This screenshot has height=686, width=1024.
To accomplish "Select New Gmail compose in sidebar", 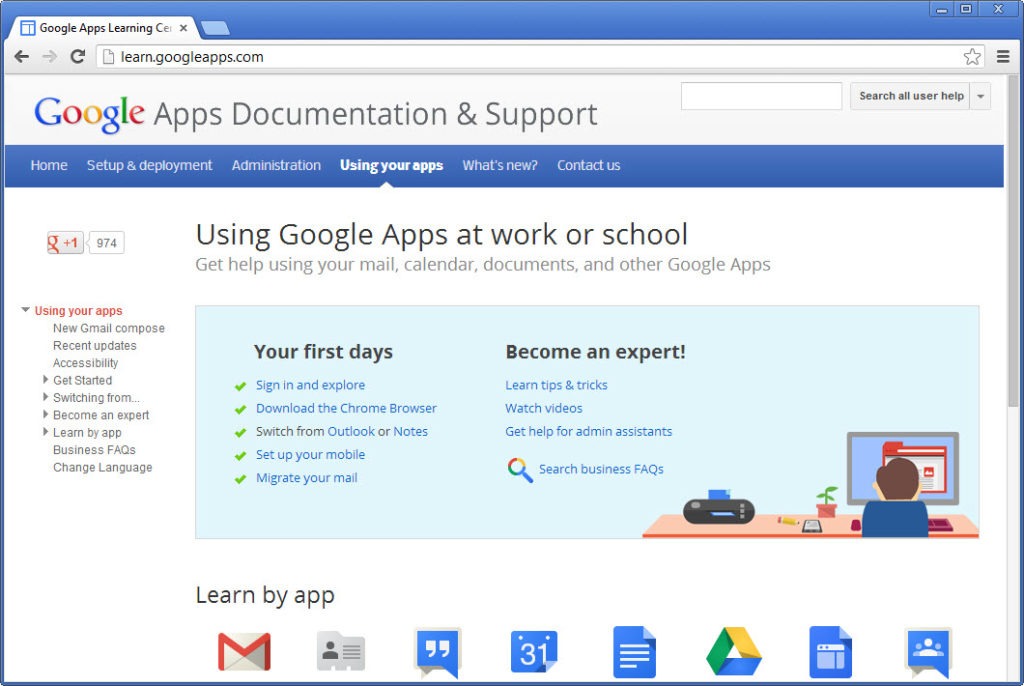I will (x=109, y=328).
